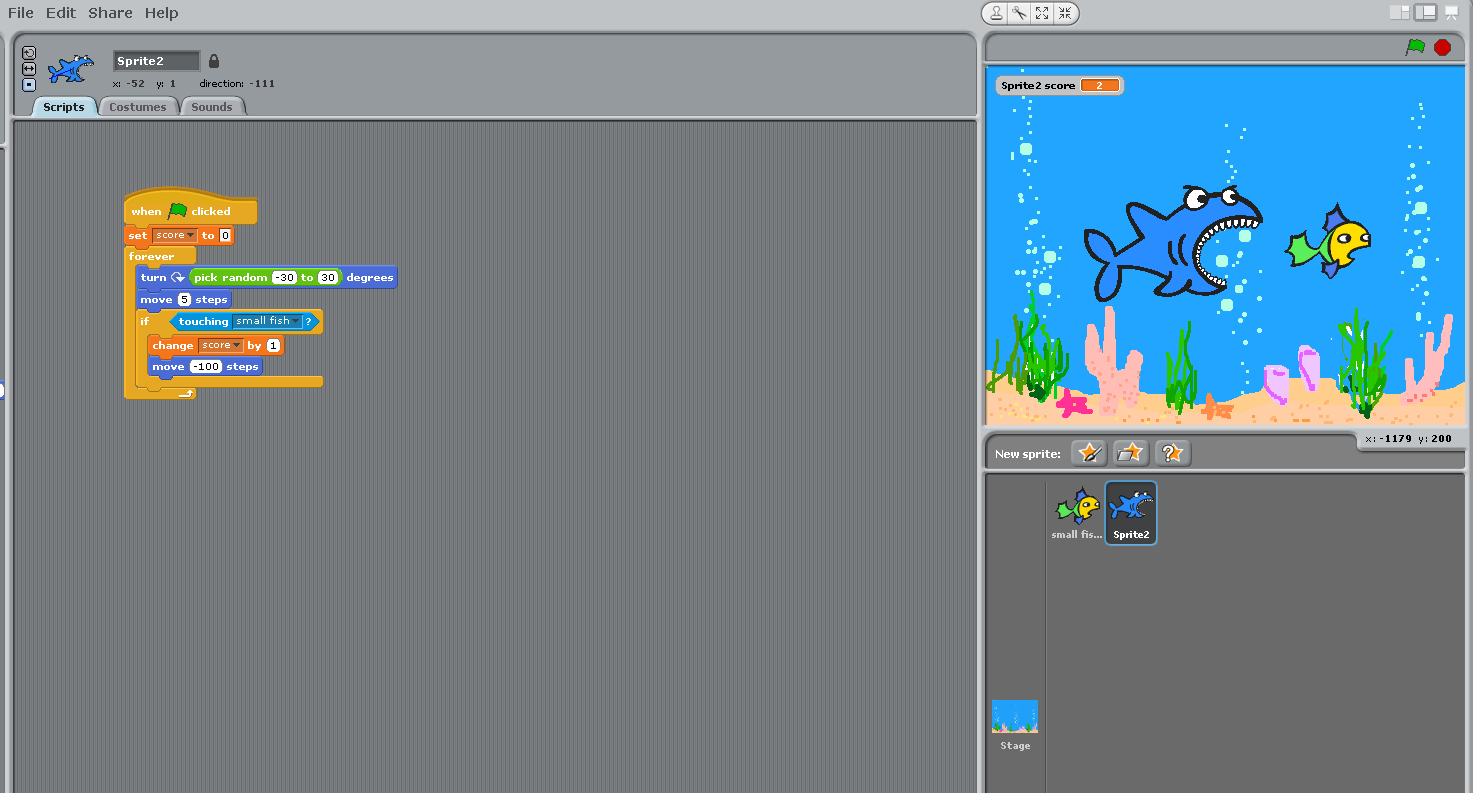Select the Shrink sprite tool
The image size is (1473, 793).
pos(1065,13)
